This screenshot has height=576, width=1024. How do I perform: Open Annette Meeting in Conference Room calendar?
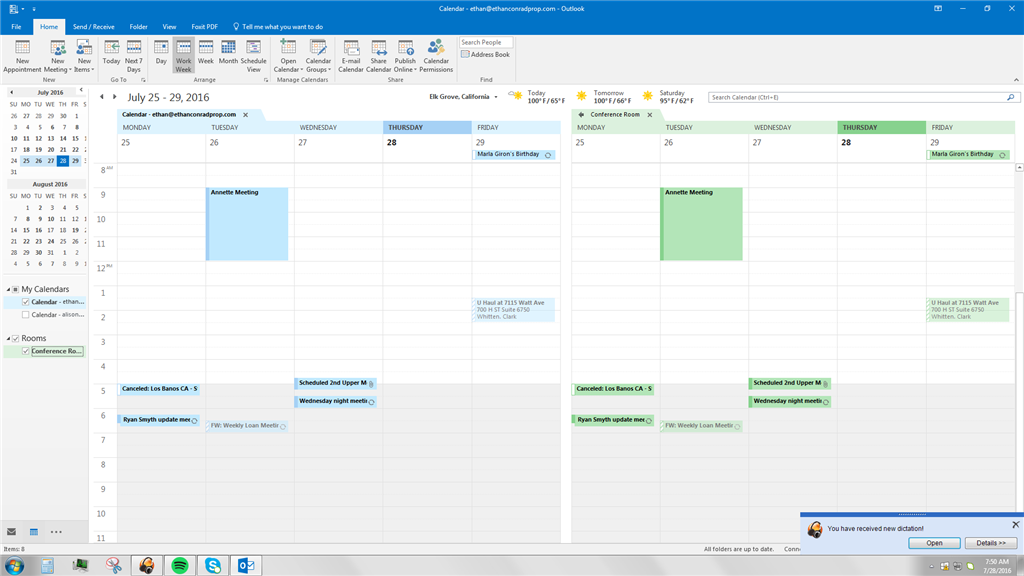tap(701, 224)
